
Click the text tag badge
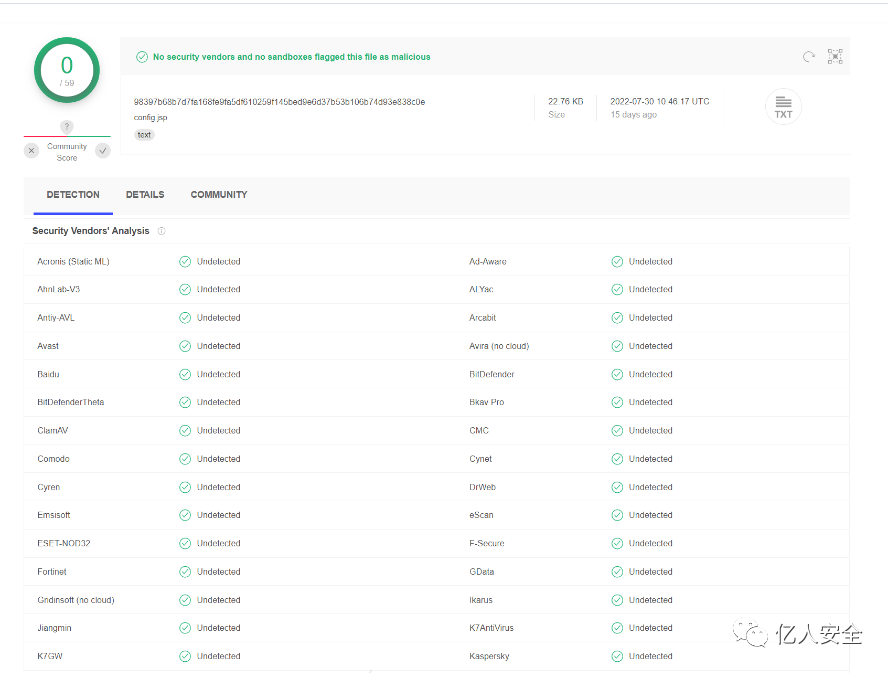(x=144, y=135)
